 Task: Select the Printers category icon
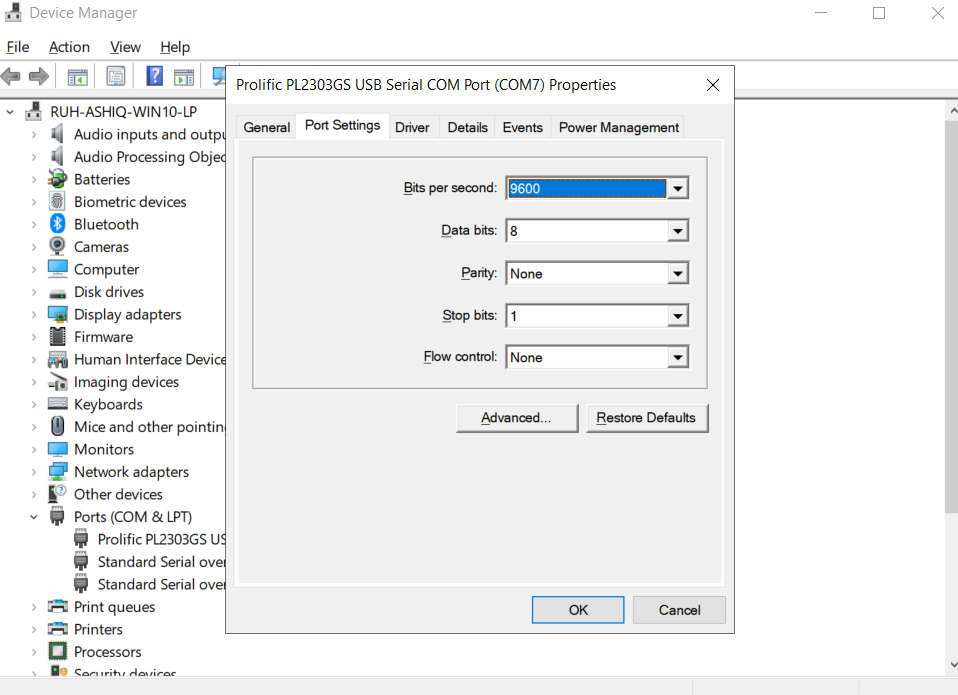click(x=57, y=629)
